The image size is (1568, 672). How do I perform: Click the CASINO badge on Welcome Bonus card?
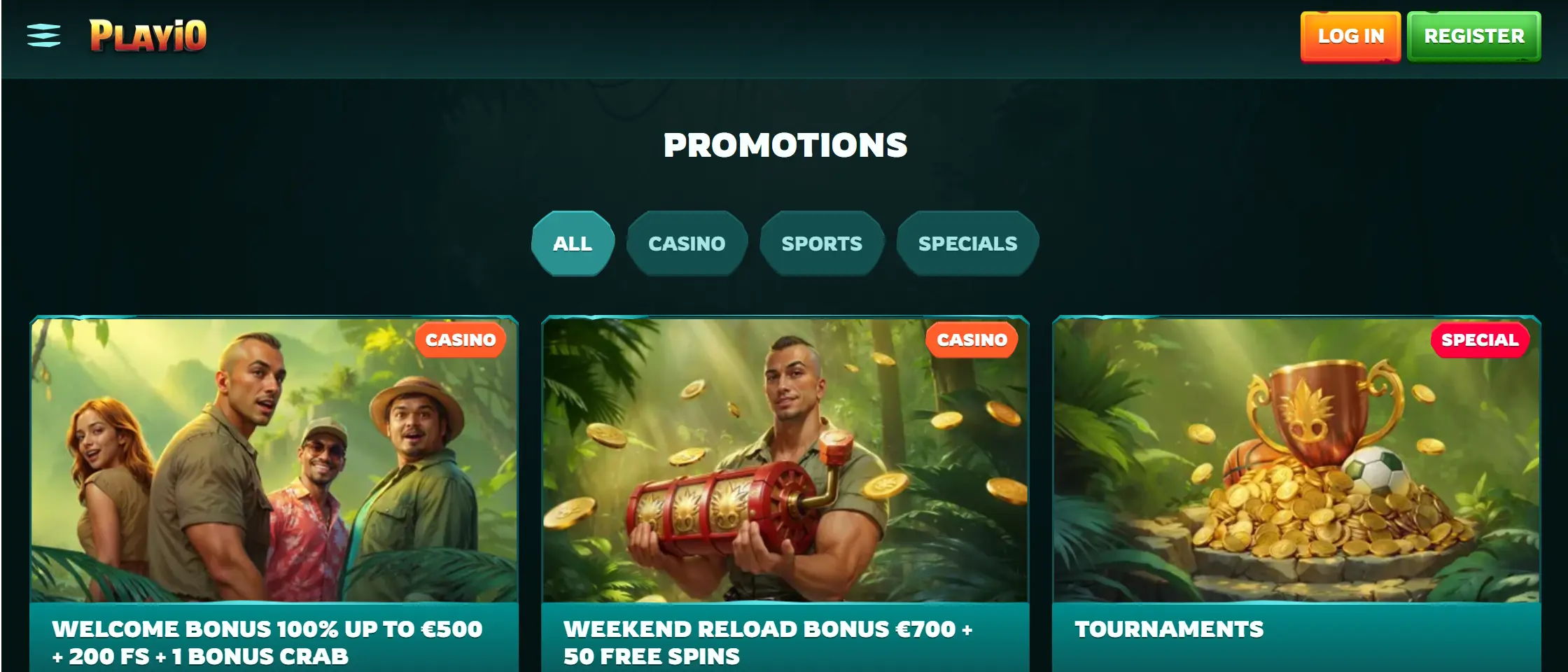(x=461, y=339)
